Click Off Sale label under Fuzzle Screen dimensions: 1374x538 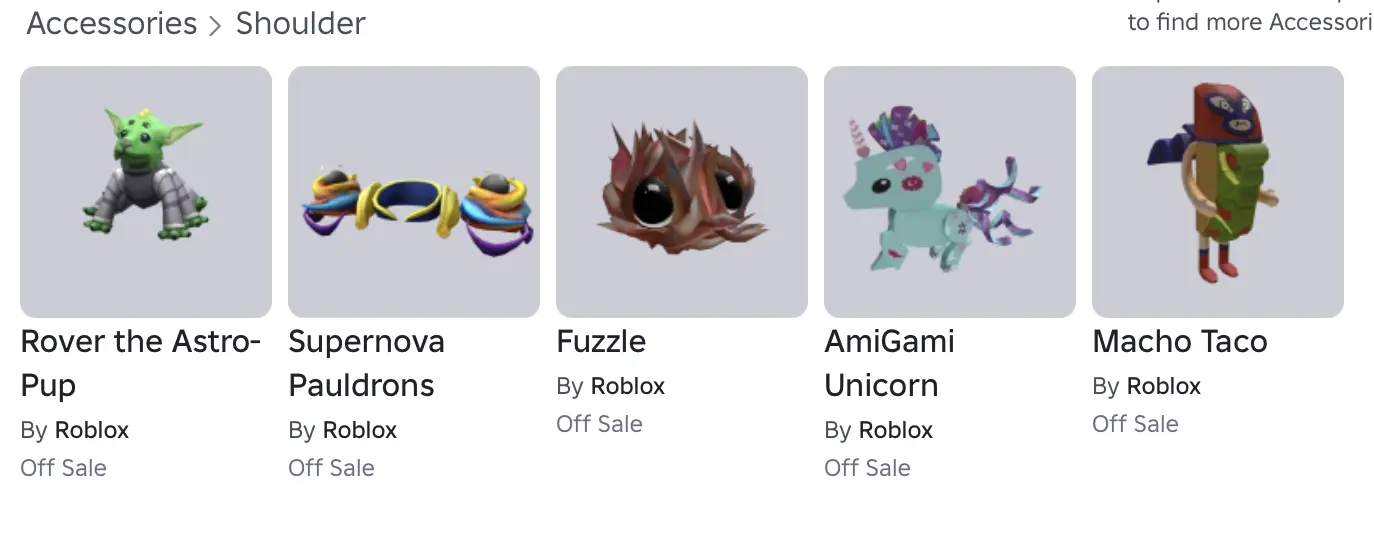coord(599,424)
